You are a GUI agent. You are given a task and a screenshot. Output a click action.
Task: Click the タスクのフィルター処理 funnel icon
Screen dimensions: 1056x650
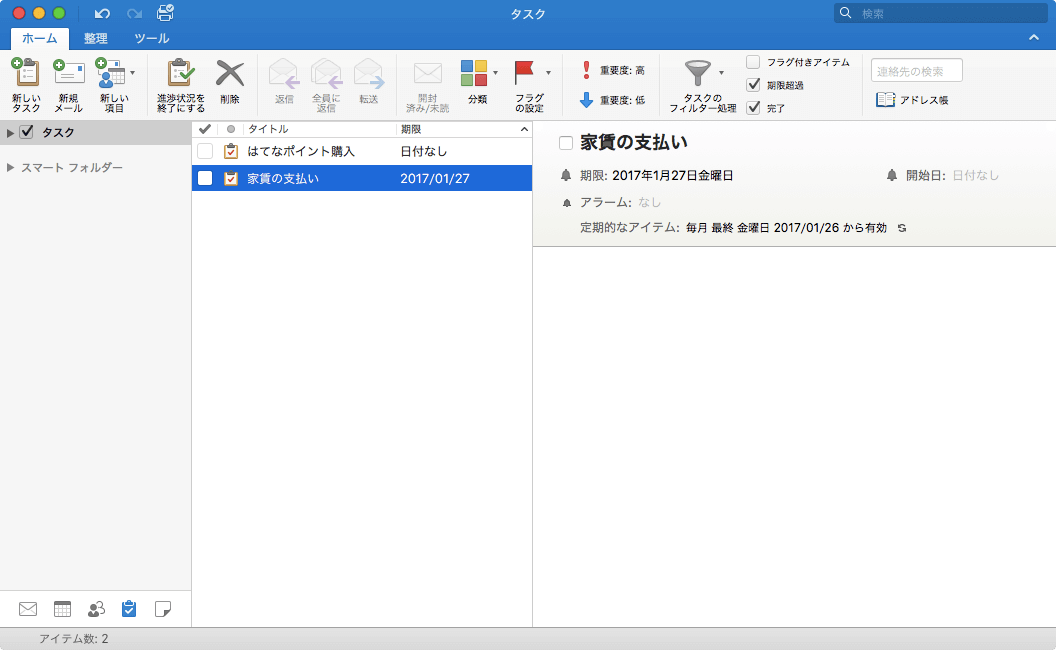698,73
